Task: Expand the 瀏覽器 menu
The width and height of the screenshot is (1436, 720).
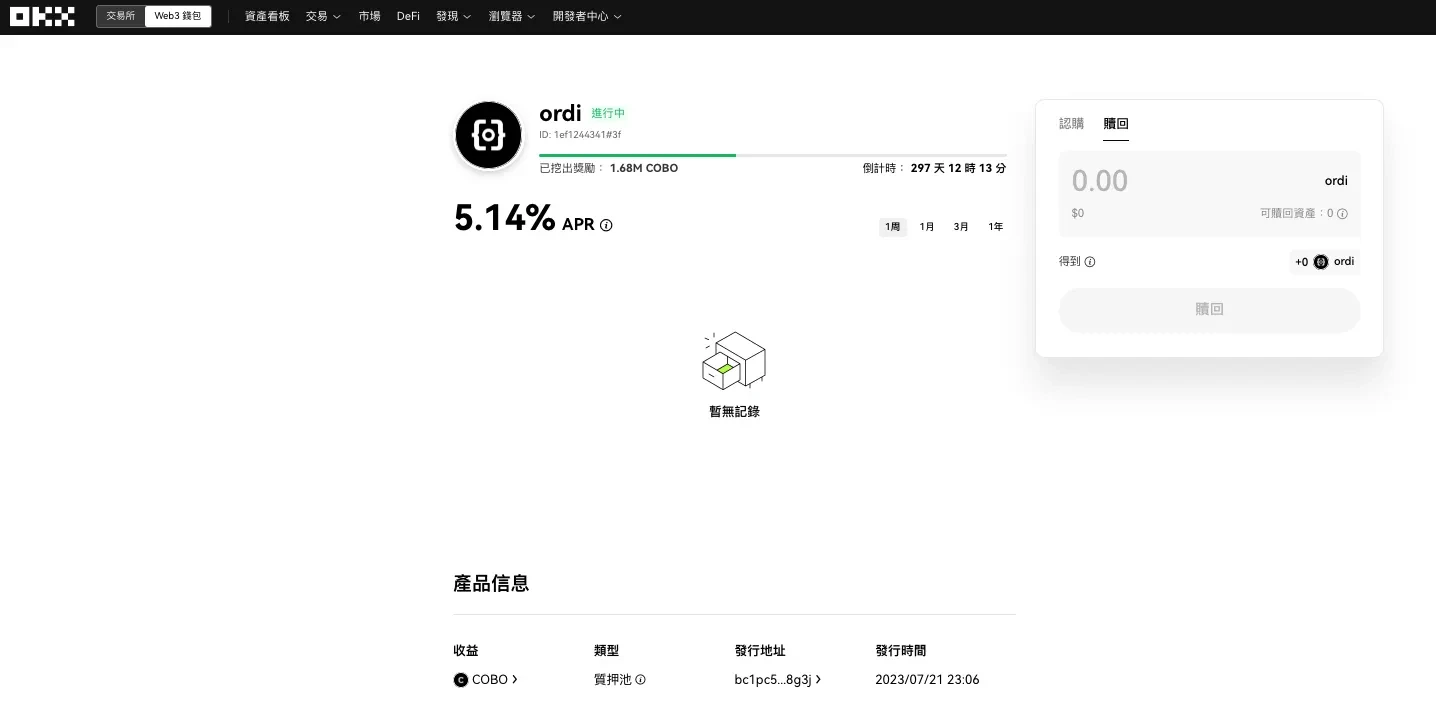Action: tap(512, 17)
